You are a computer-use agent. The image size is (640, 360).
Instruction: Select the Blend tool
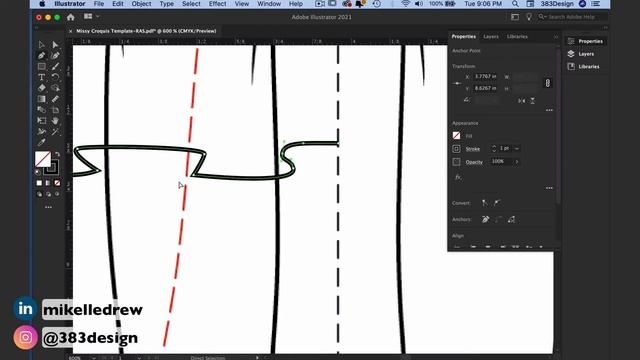[42, 110]
